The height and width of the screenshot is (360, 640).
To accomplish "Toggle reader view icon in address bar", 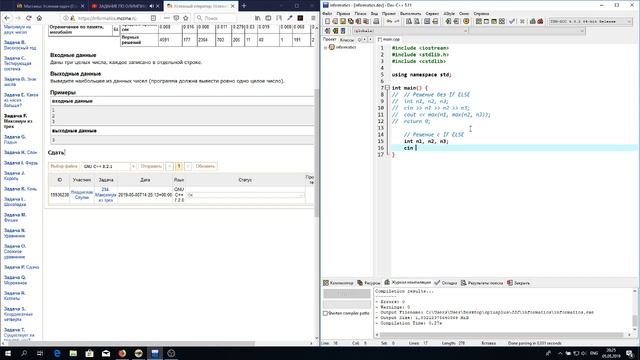I will point(153,18).
